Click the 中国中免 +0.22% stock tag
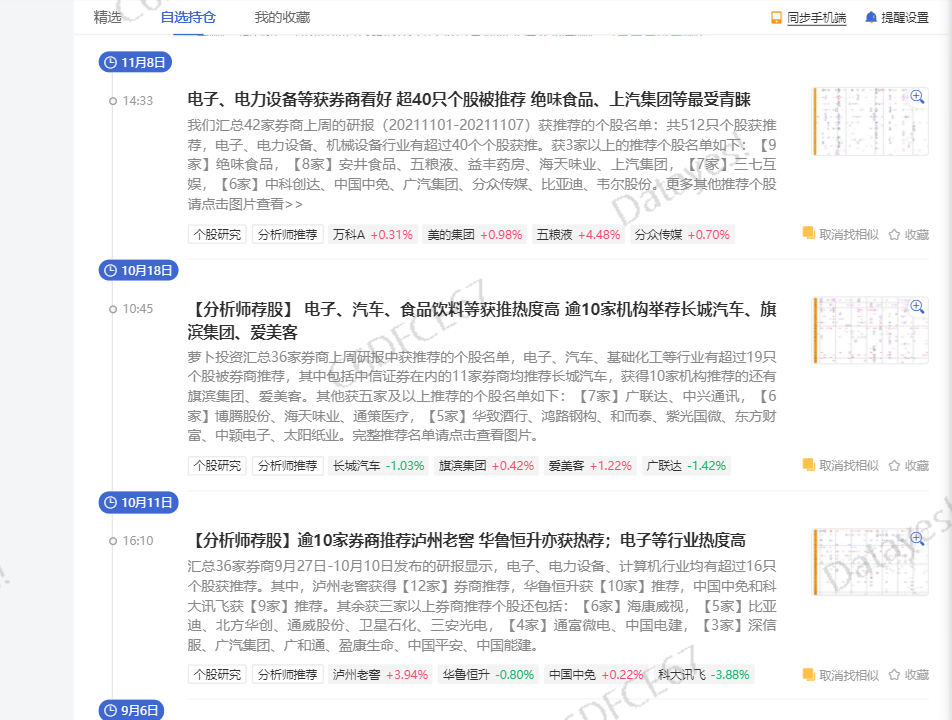The width and height of the screenshot is (952, 720). pyautogui.click(x=596, y=675)
